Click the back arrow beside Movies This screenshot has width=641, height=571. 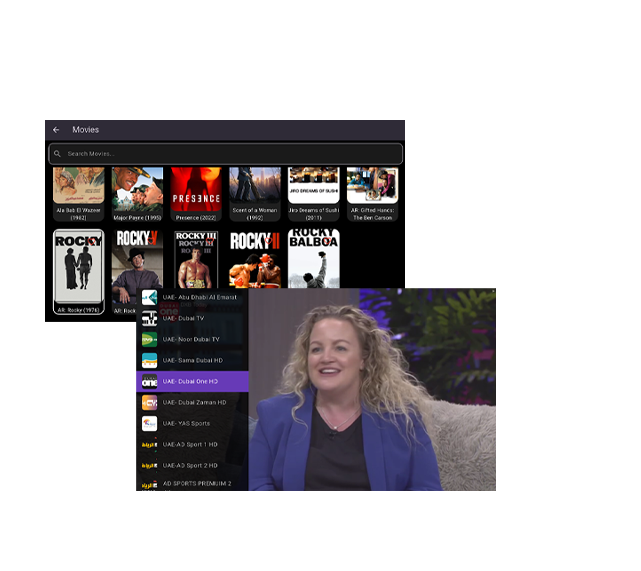56,130
